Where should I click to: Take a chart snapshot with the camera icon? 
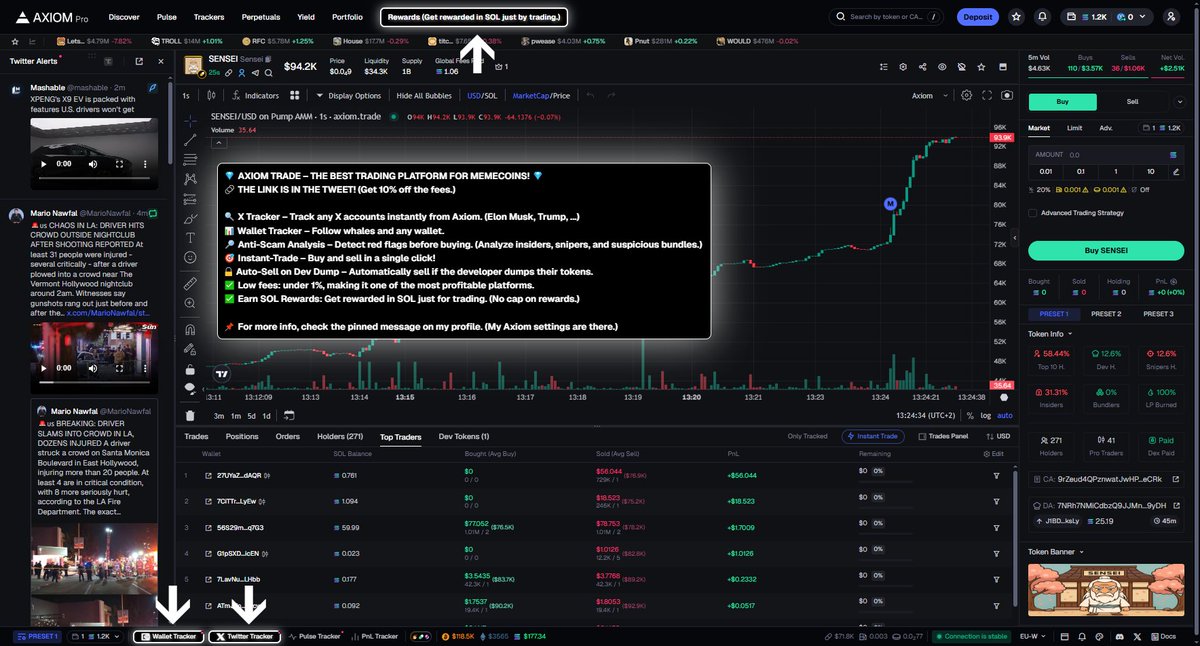pos(1007,96)
